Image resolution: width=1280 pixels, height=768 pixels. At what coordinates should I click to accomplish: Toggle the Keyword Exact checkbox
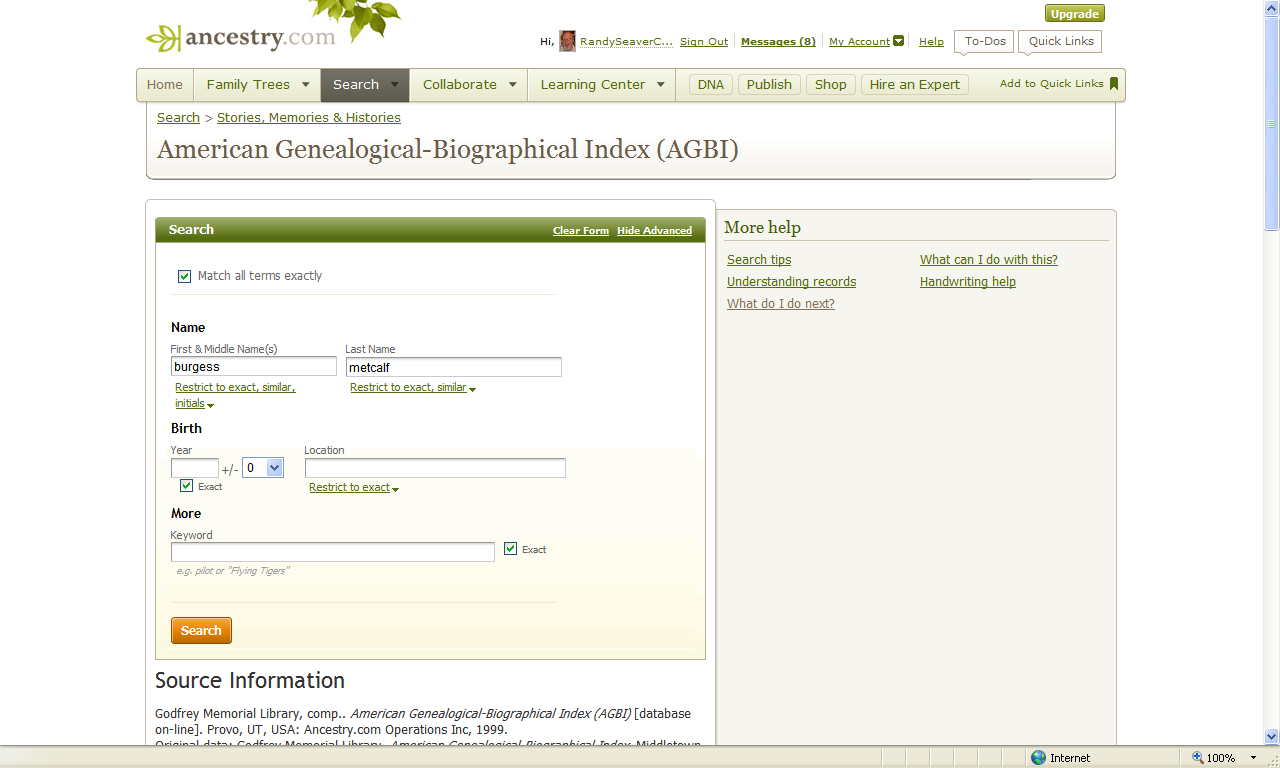click(510, 549)
